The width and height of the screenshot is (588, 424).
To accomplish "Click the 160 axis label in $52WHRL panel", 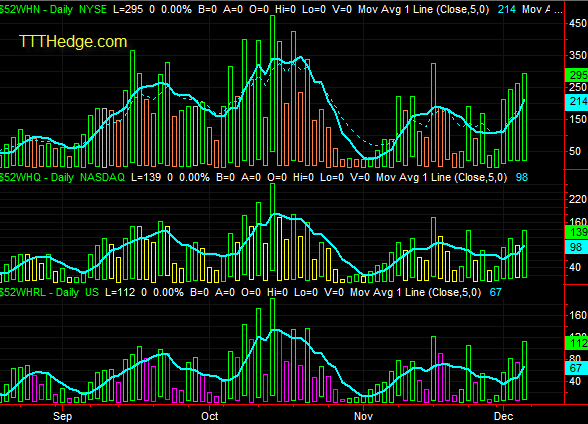I will [x=578, y=315].
